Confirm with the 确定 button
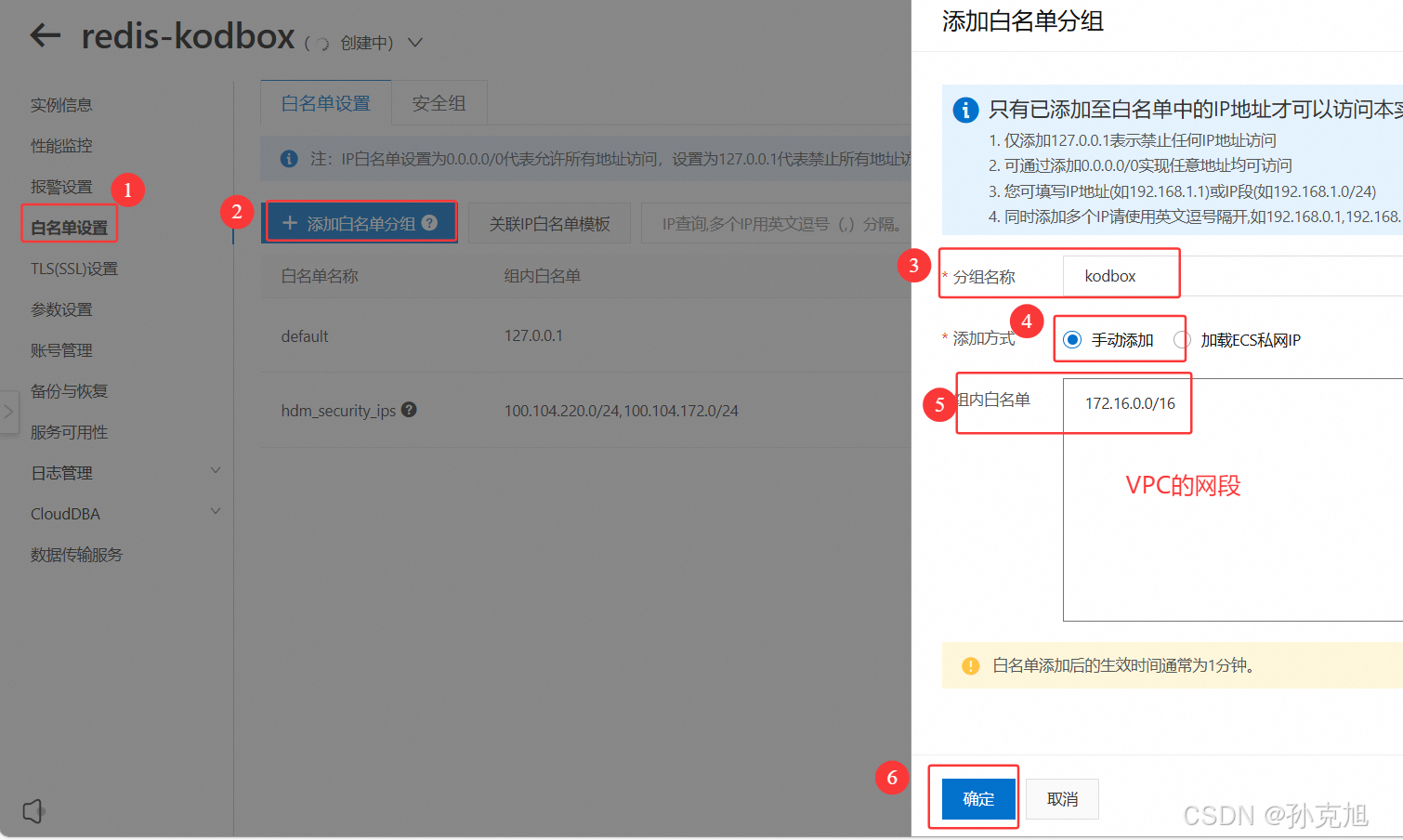Screen dimensions: 1403x840 (x=978, y=799)
